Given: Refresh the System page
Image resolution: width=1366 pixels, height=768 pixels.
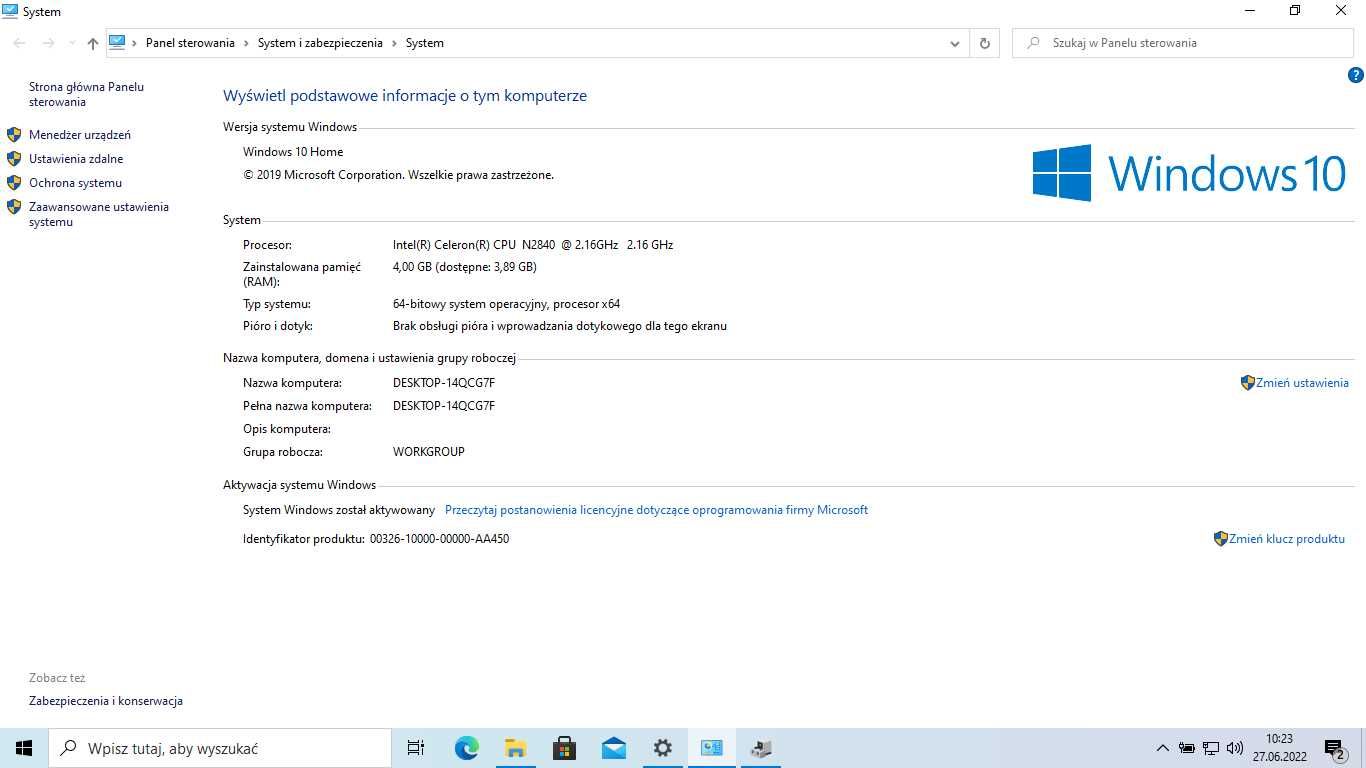Looking at the screenshot, I should click(x=985, y=43).
